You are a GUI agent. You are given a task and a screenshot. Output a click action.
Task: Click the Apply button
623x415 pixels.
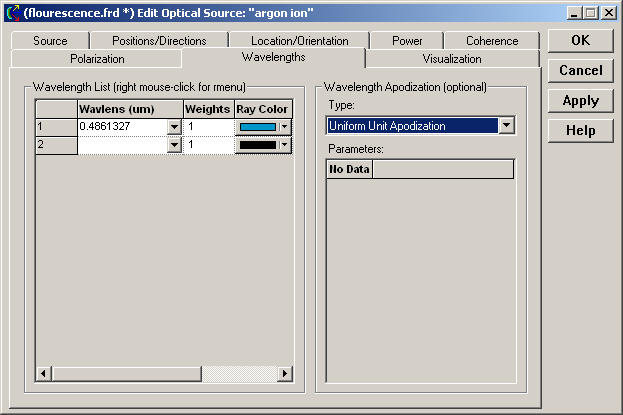coord(580,100)
